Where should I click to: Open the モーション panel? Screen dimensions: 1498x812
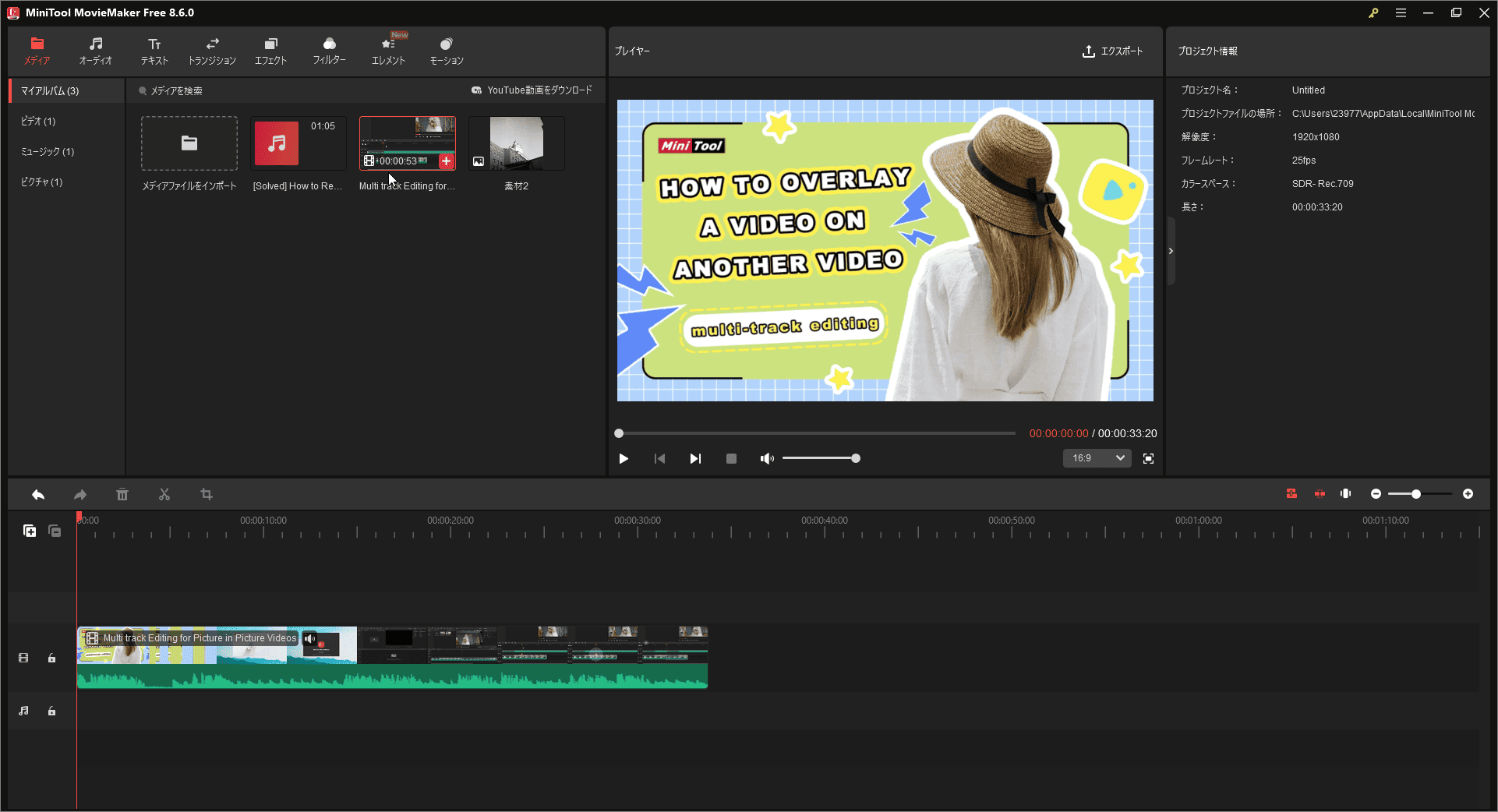click(446, 49)
